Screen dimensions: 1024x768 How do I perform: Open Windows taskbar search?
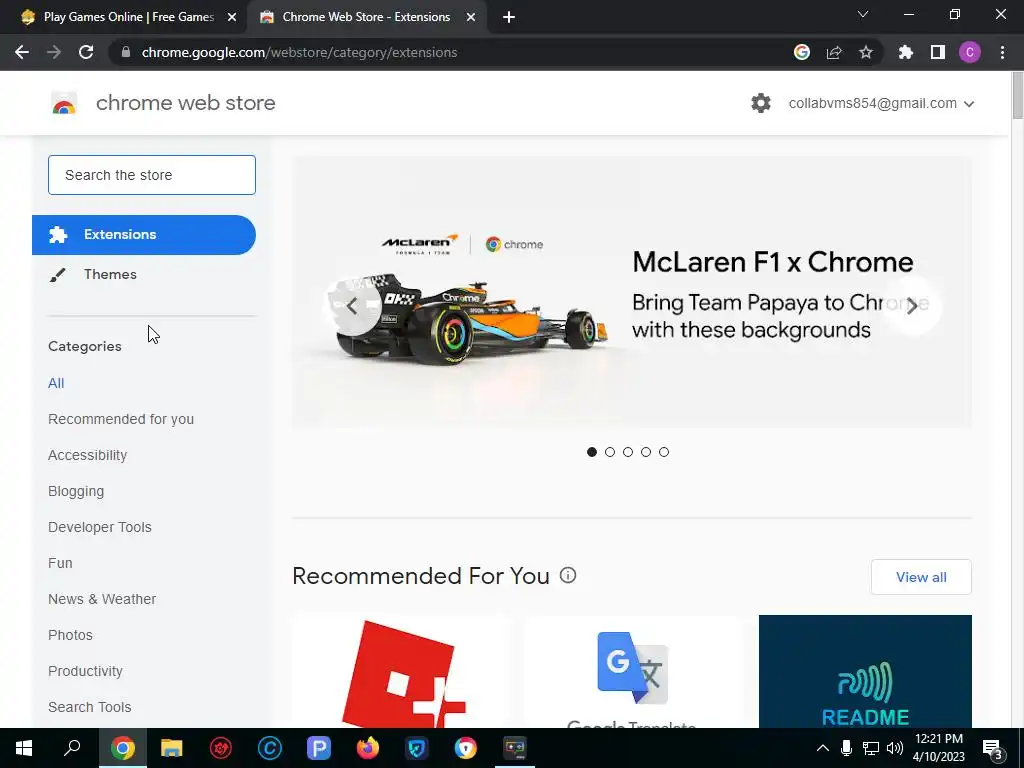click(x=72, y=748)
